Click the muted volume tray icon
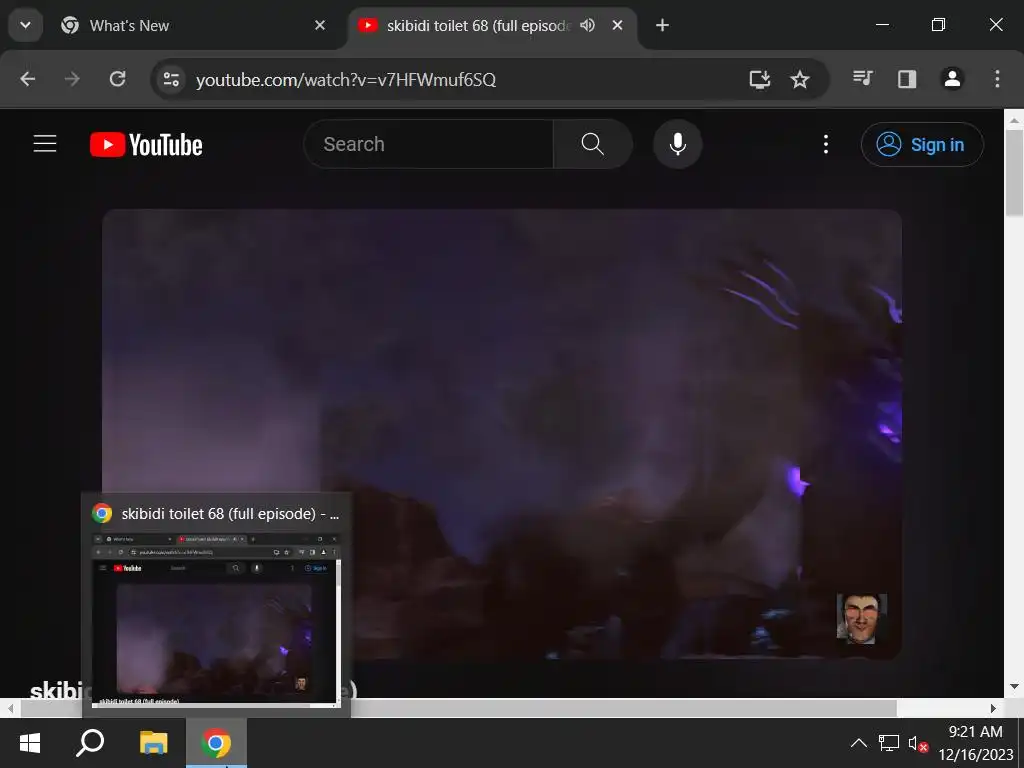1024x768 pixels. [x=918, y=743]
